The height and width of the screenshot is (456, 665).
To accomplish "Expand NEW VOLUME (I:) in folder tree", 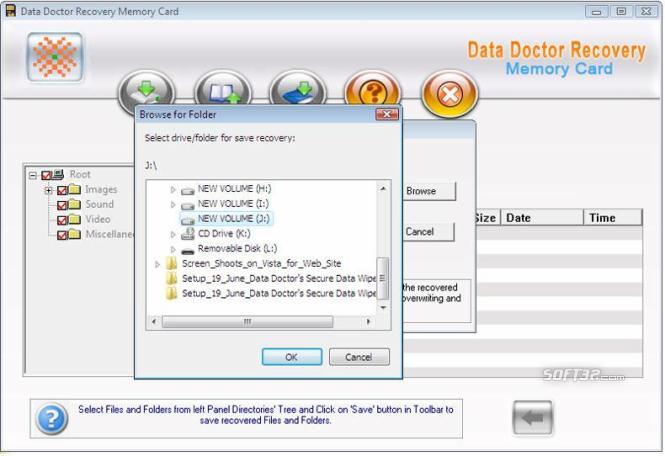I will point(173,204).
